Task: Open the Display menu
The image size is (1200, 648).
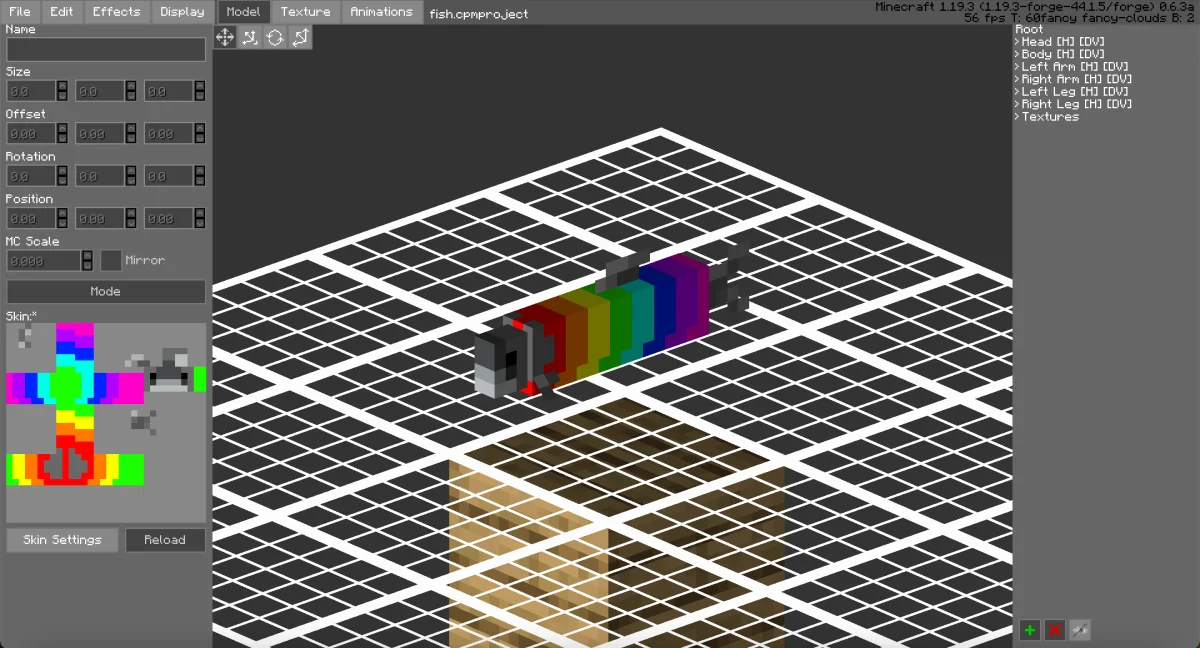Action: (182, 12)
